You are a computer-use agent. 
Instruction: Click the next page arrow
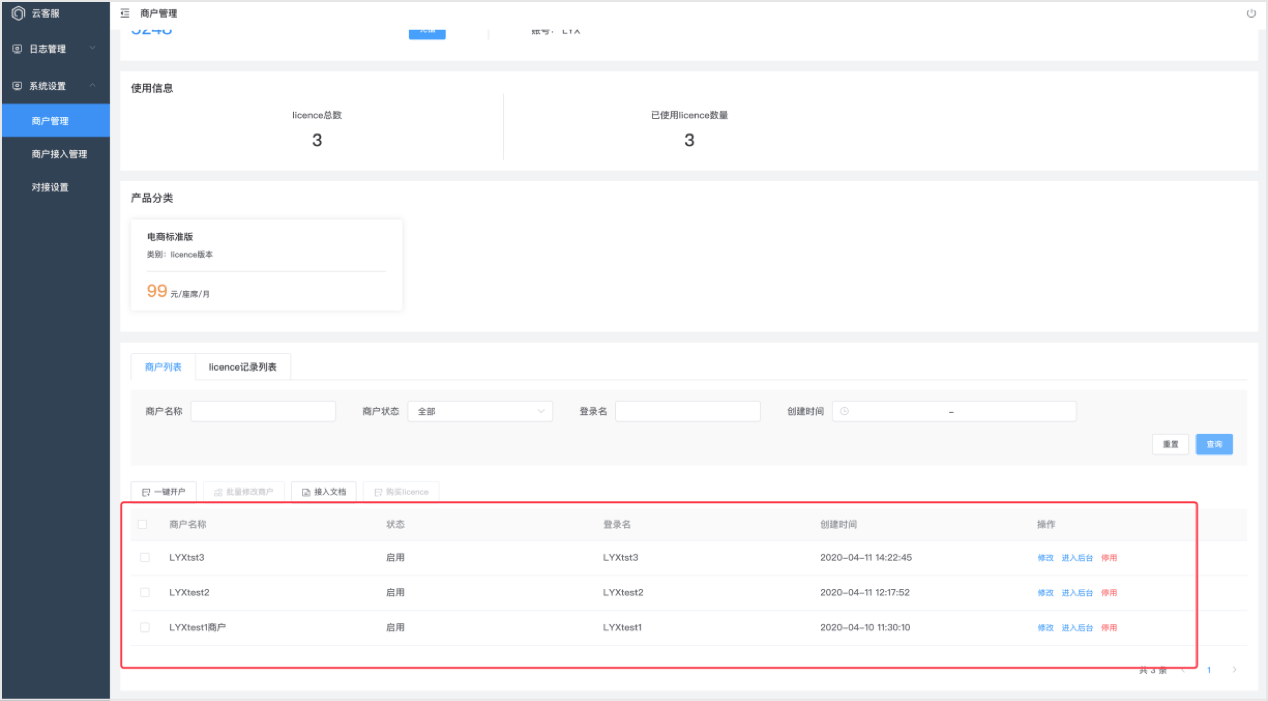point(1234,670)
